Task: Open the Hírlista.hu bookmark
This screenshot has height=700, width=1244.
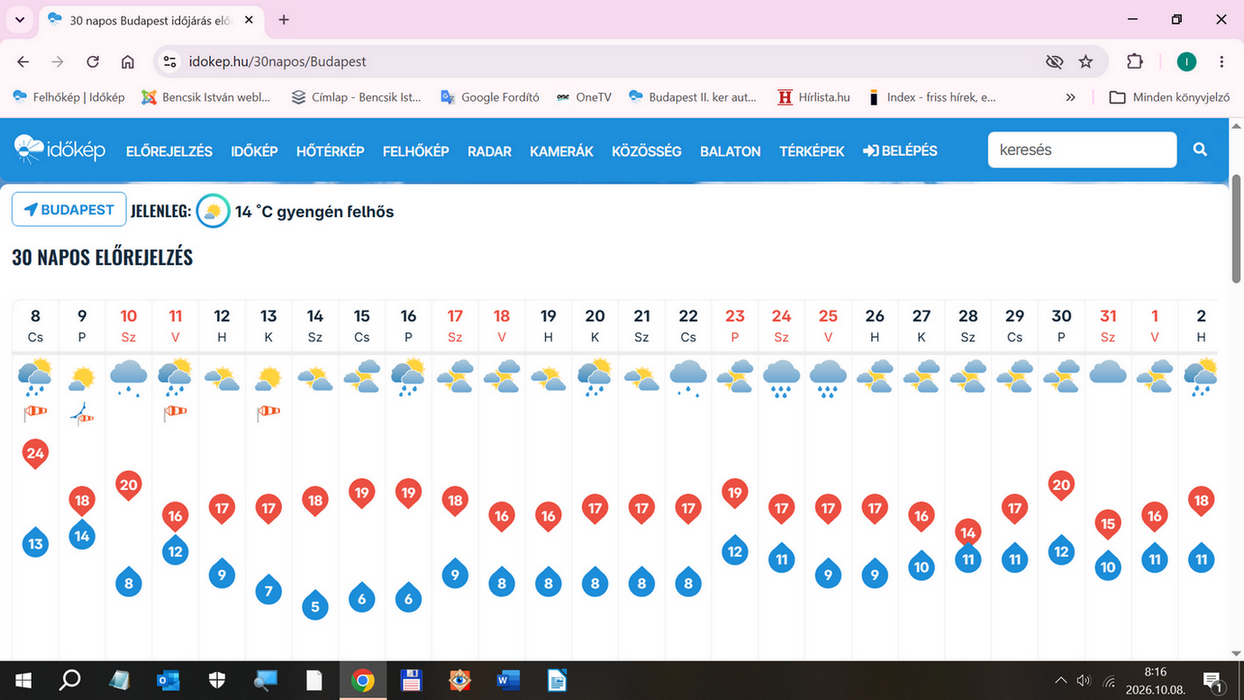Action: (813, 97)
